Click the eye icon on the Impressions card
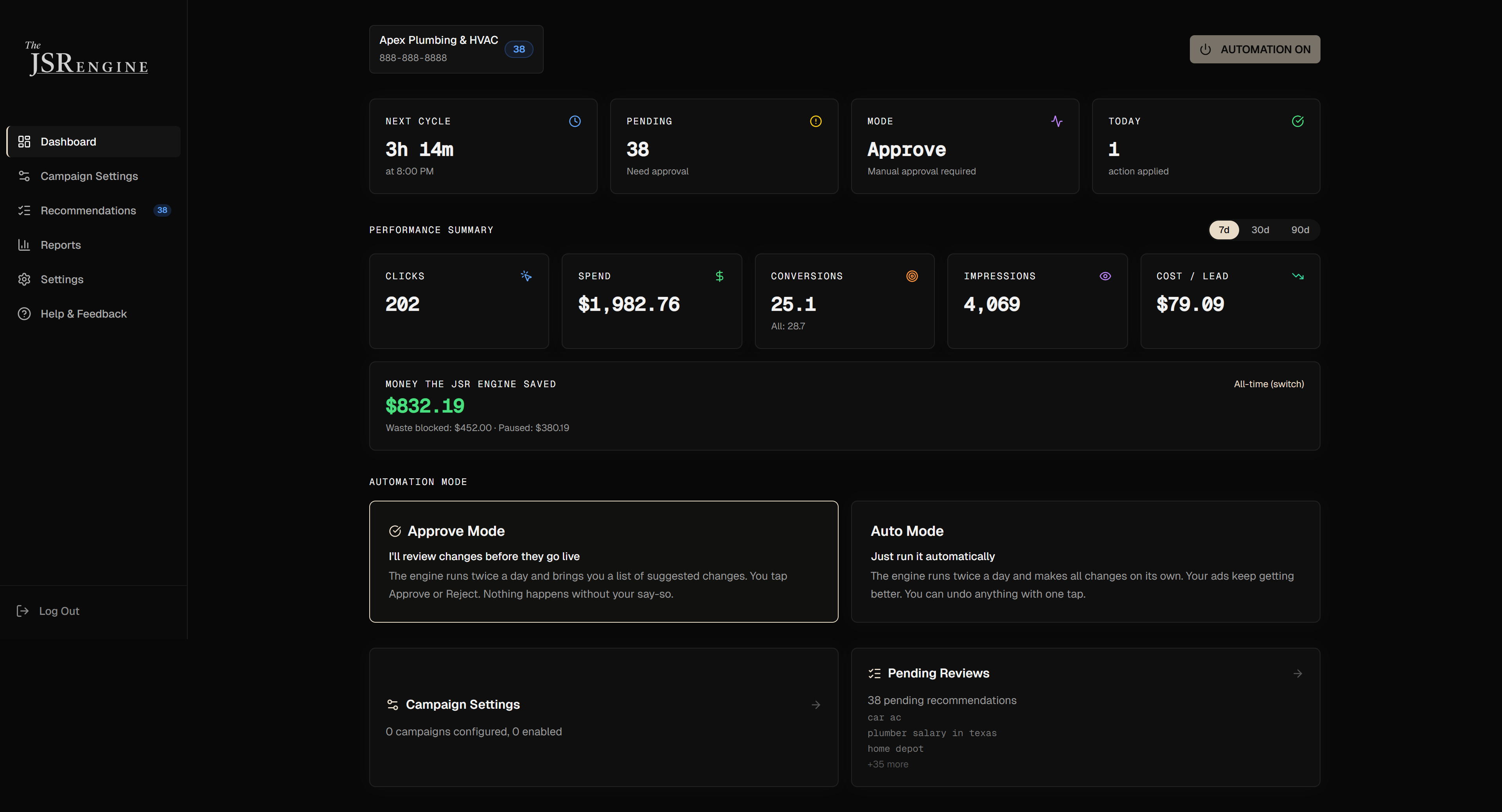This screenshot has height=812, width=1502. [x=1105, y=276]
